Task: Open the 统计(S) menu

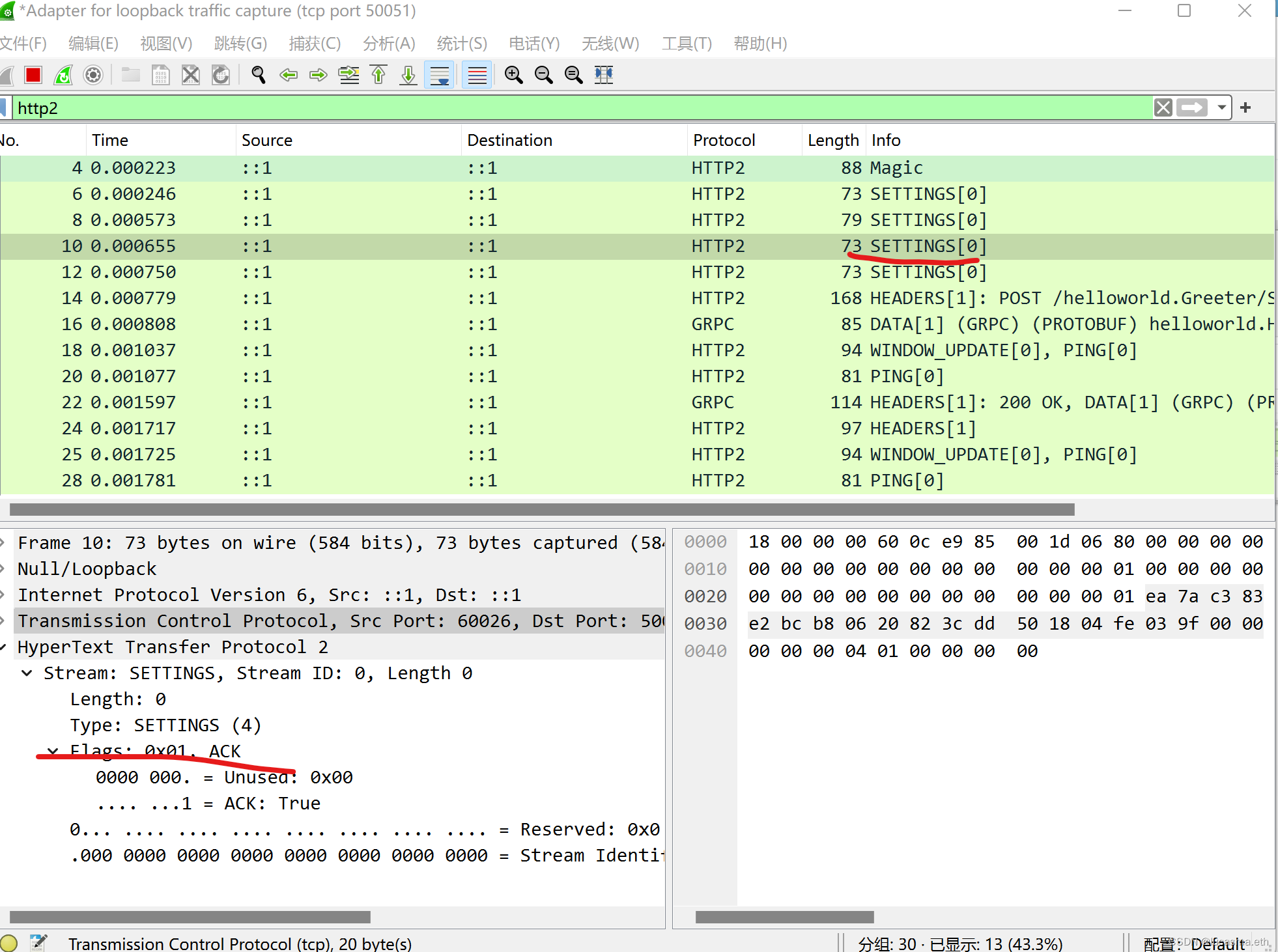Action: [462, 44]
